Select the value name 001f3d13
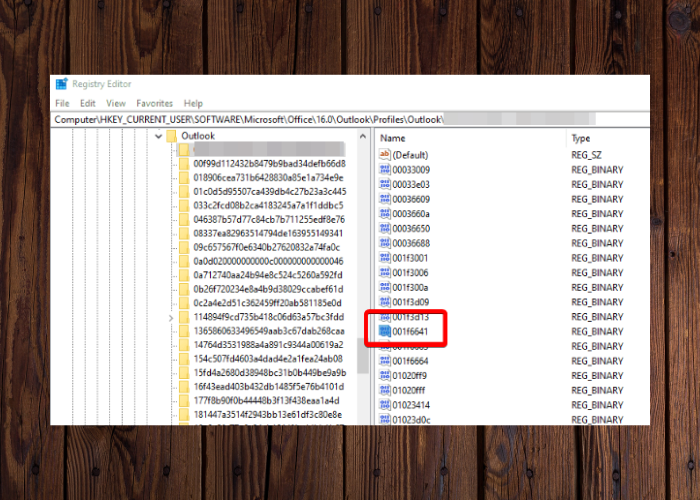Image resolution: width=700 pixels, height=500 pixels. pyautogui.click(x=411, y=317)
